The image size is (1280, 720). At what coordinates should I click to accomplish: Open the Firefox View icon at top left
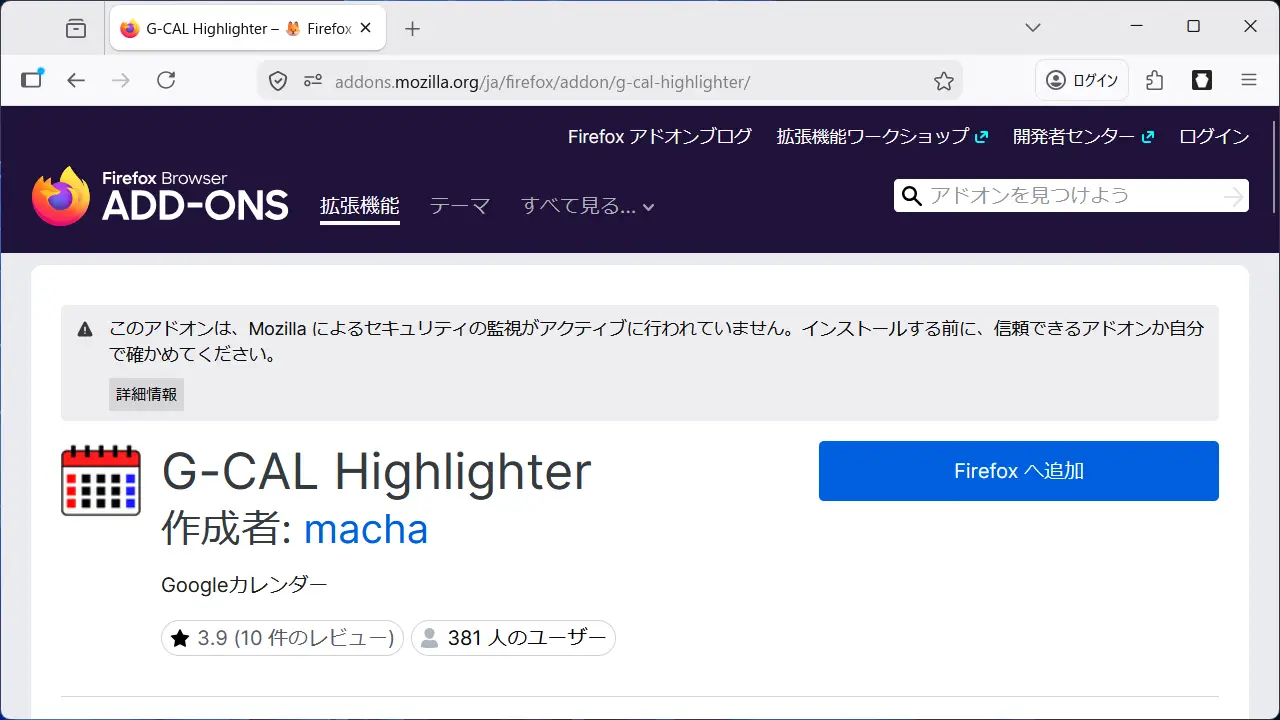tap(76, 29)
